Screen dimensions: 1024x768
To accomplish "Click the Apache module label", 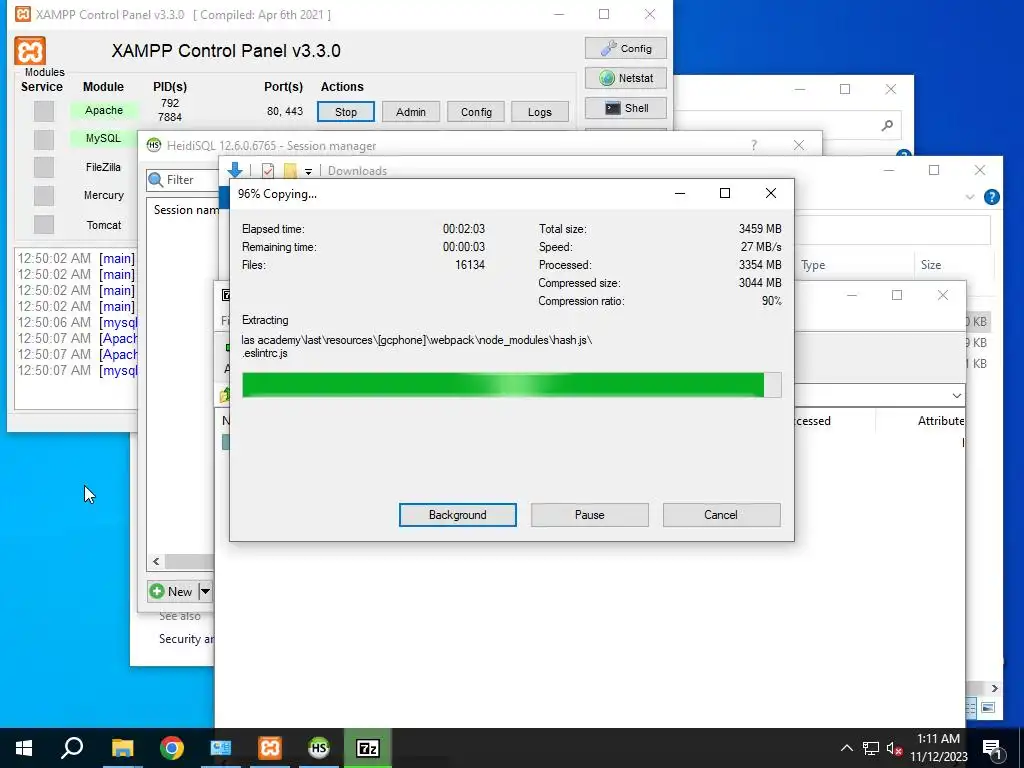I will click(104, 110).
